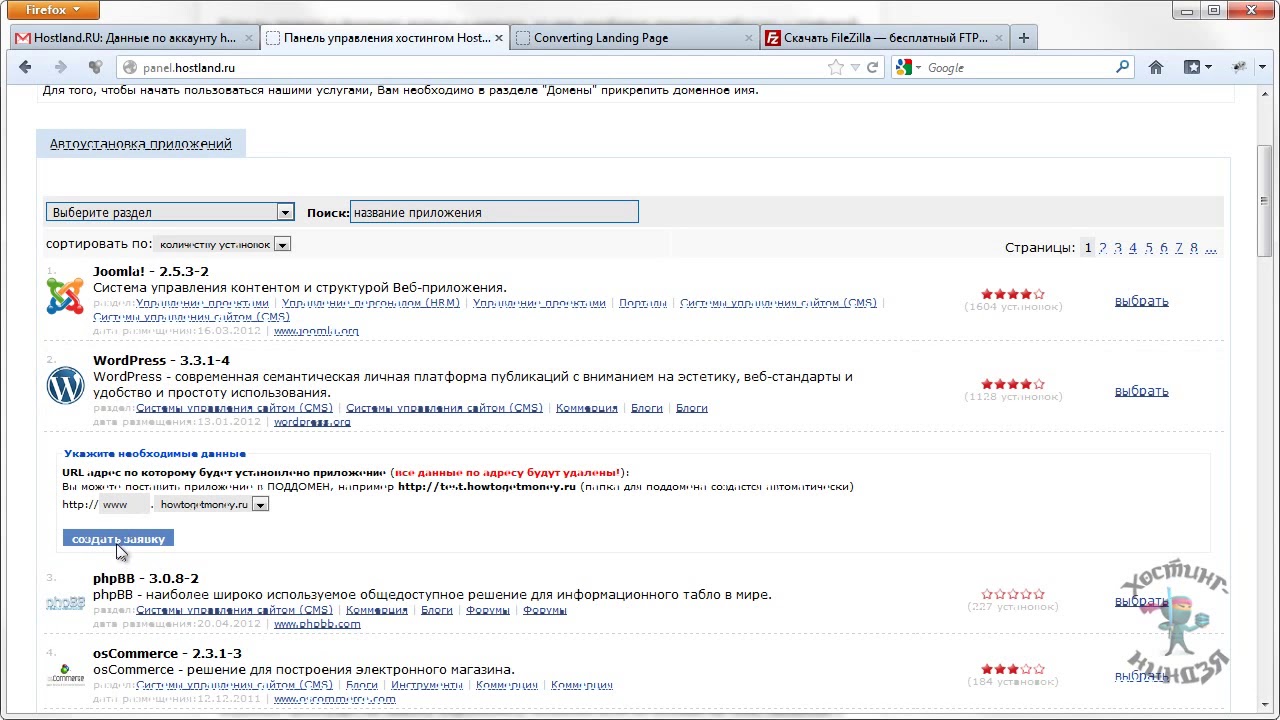Click the название приложения search field
Screen dimensions: 1280x720
[x=494, y=212]
